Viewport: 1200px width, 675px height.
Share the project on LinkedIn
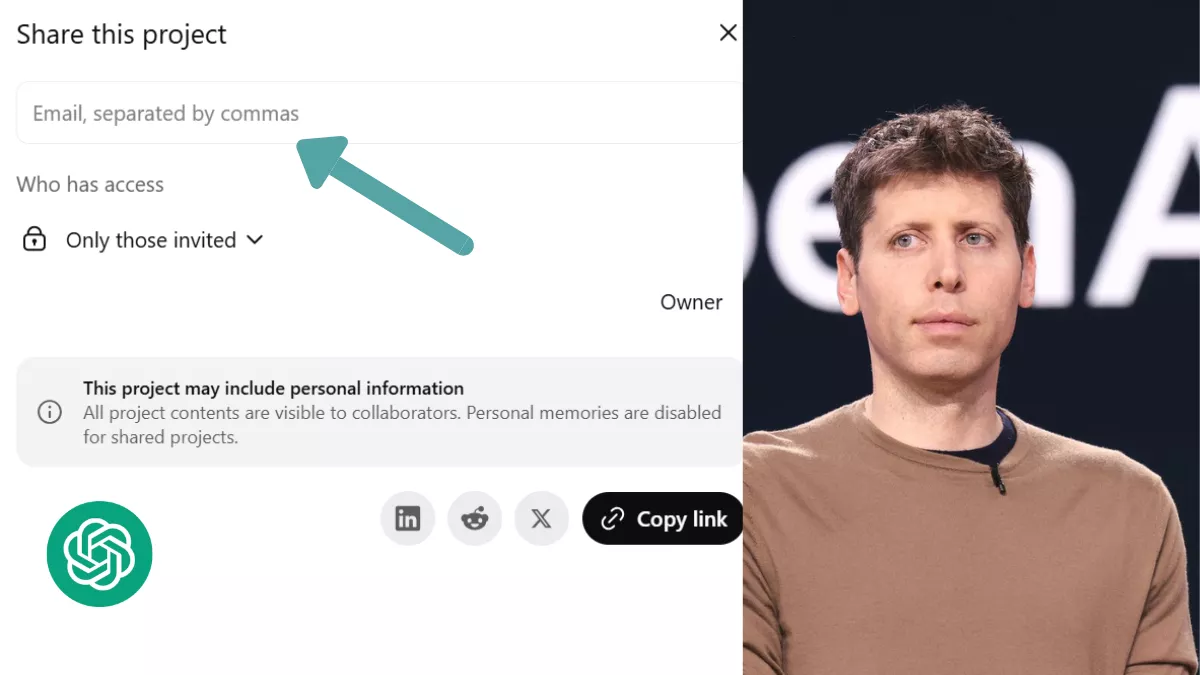408,519
